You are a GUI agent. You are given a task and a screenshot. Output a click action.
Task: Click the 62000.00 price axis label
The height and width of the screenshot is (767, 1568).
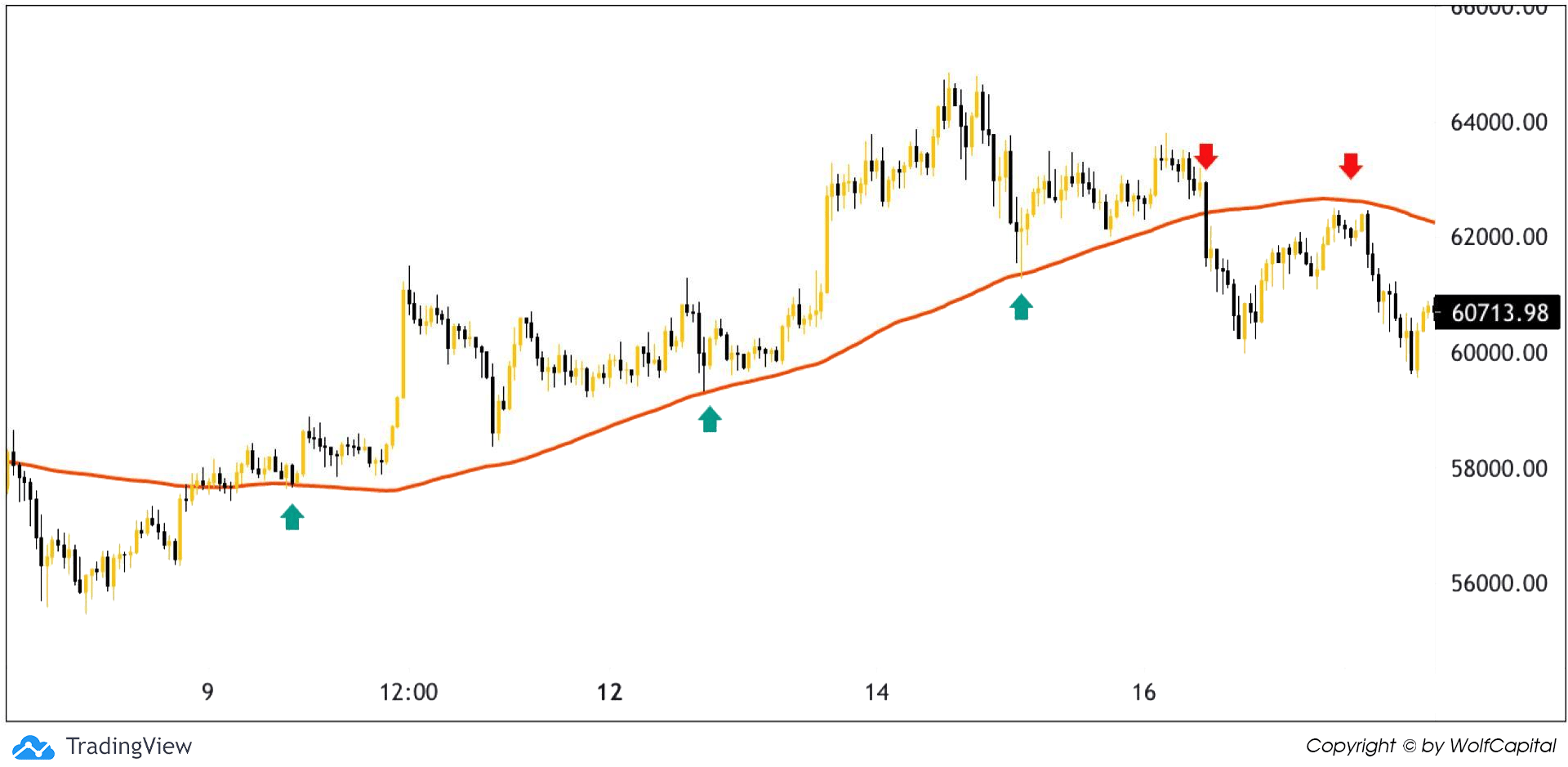click(x=1499, y=237)
